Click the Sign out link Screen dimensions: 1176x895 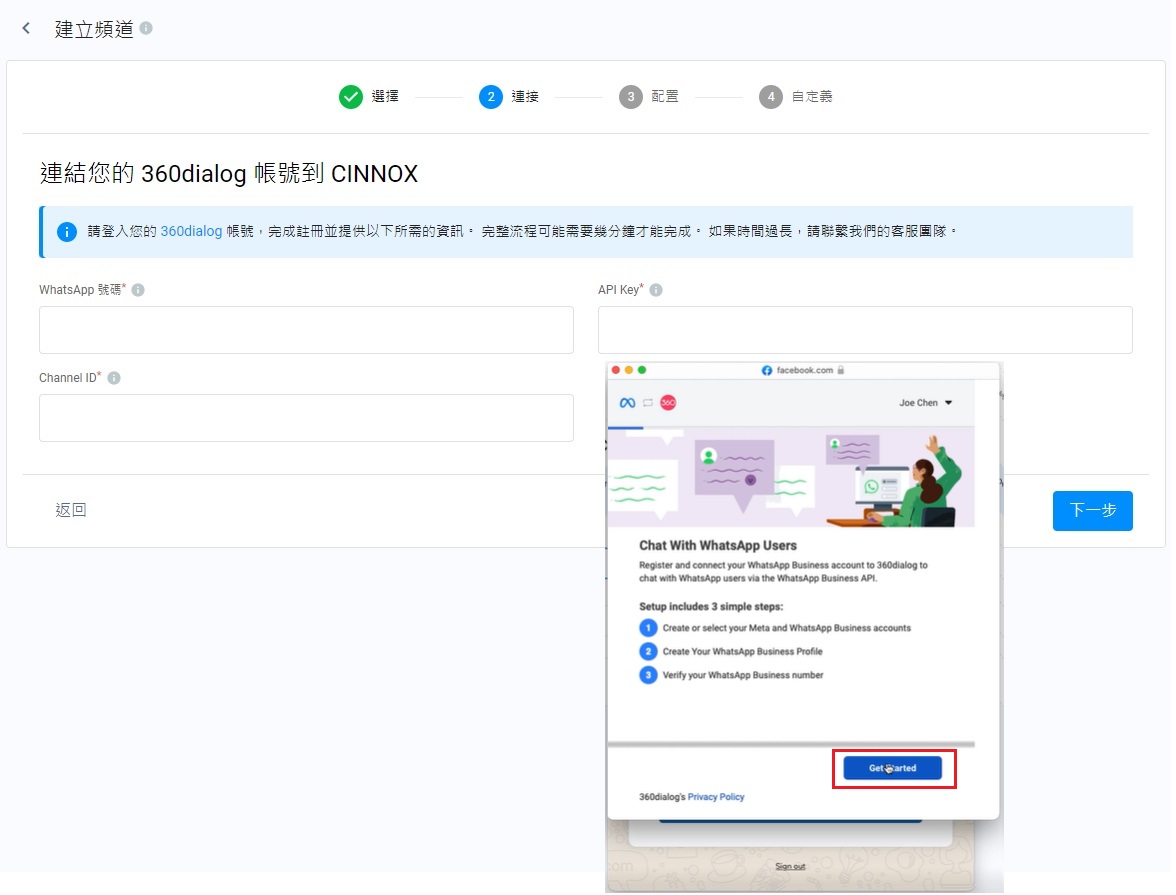click(x=790, y=866)
